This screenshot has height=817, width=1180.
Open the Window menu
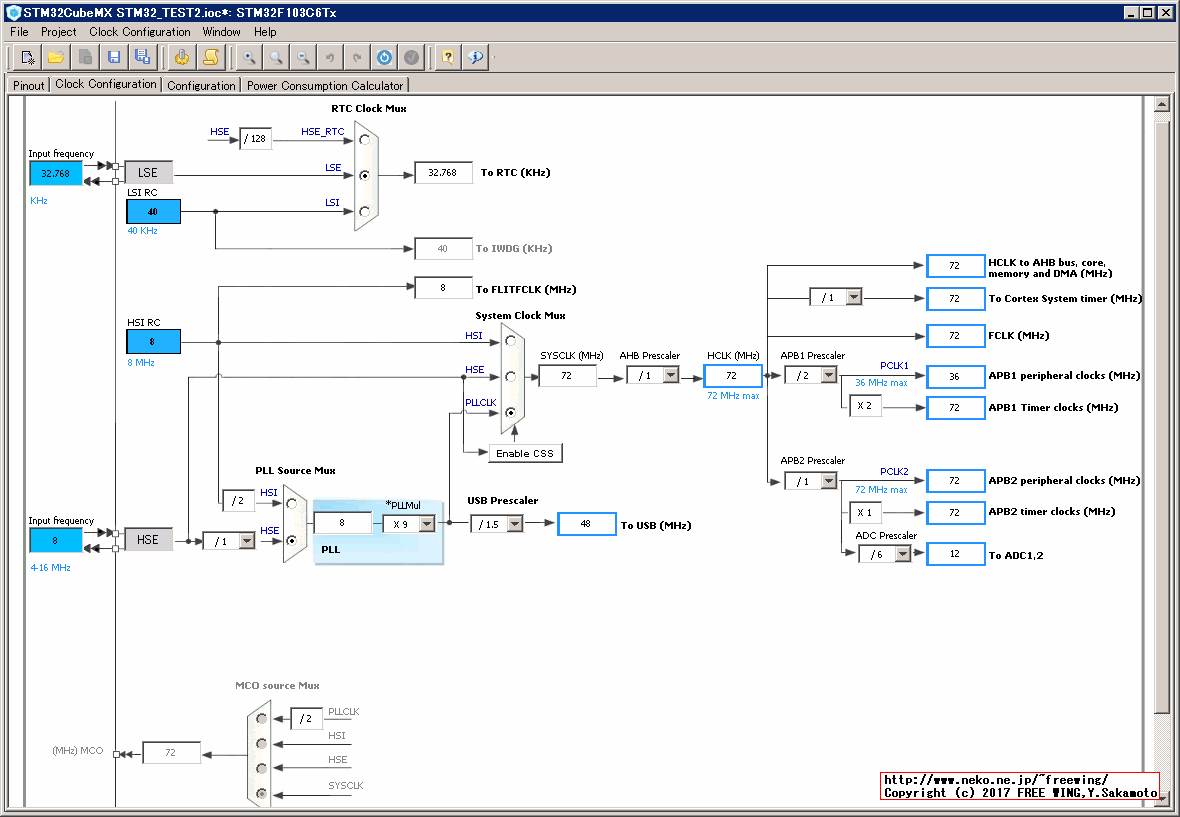pyautogui.click(x=221, y=32)
